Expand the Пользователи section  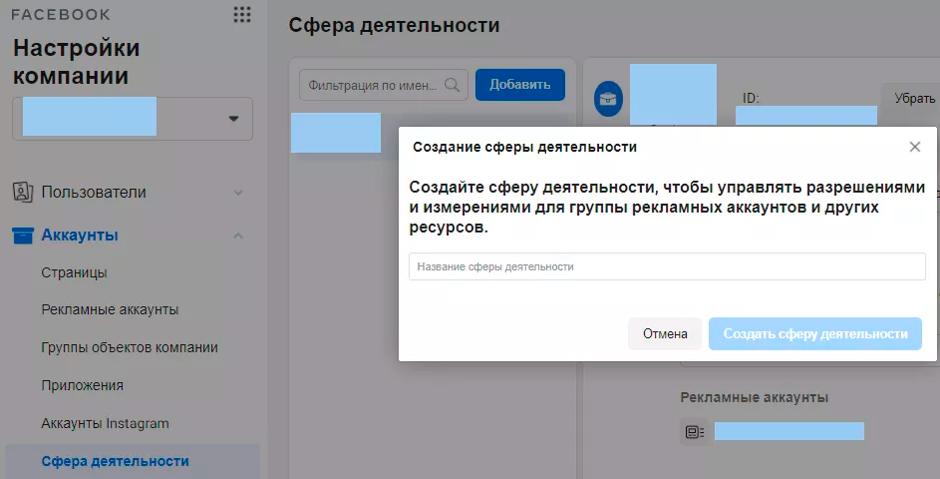coord(239,193)
